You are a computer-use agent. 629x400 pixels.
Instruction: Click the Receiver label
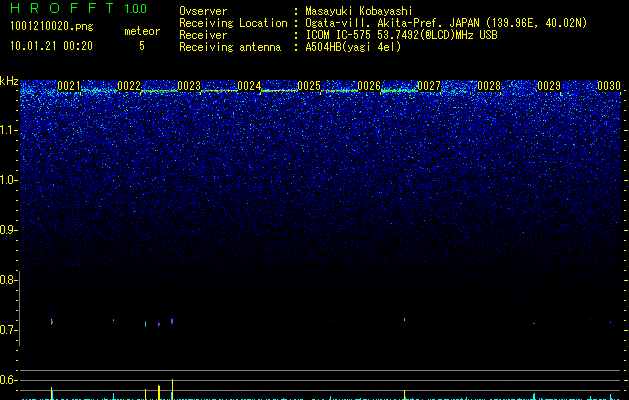tap(203, 35)
